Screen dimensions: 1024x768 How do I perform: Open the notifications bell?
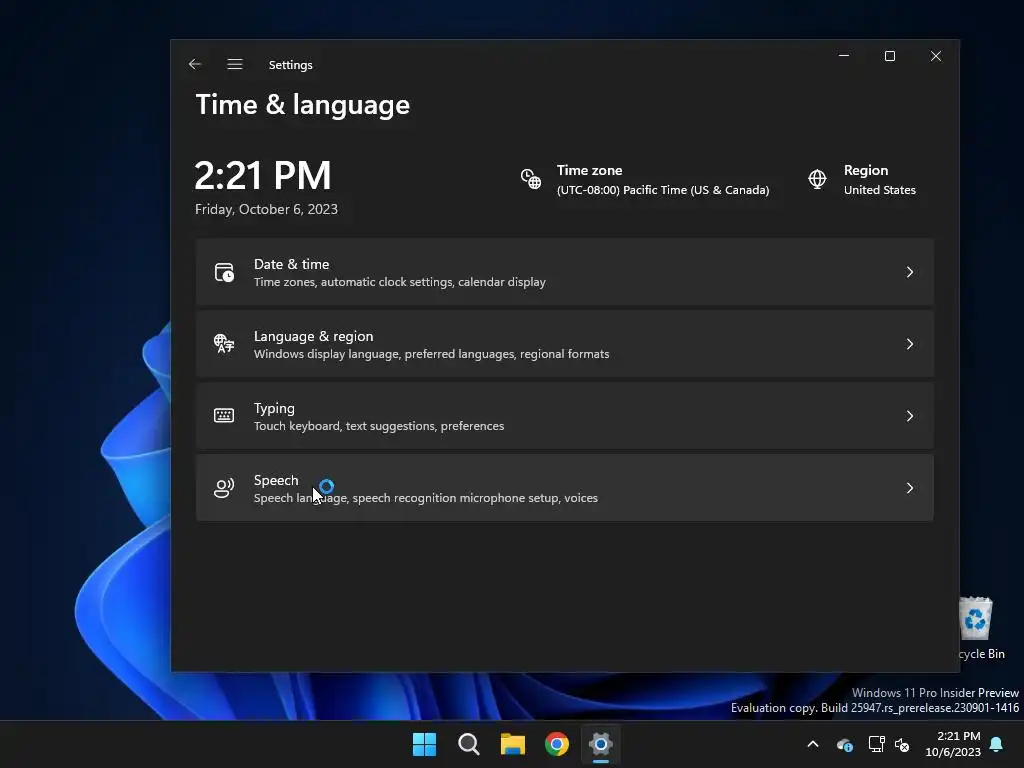pyautogui.click(x=997, y=744)
